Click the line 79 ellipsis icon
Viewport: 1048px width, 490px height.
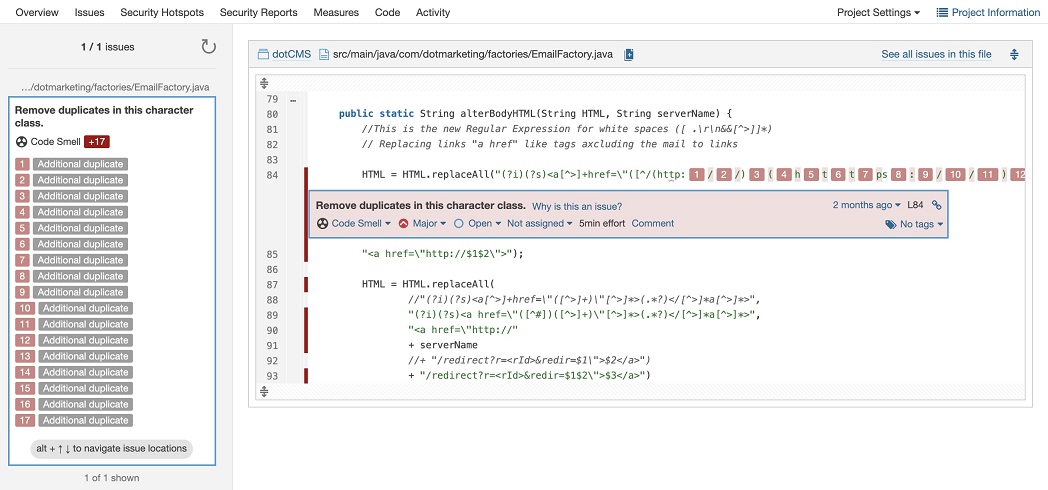click(x=293, y=100)
